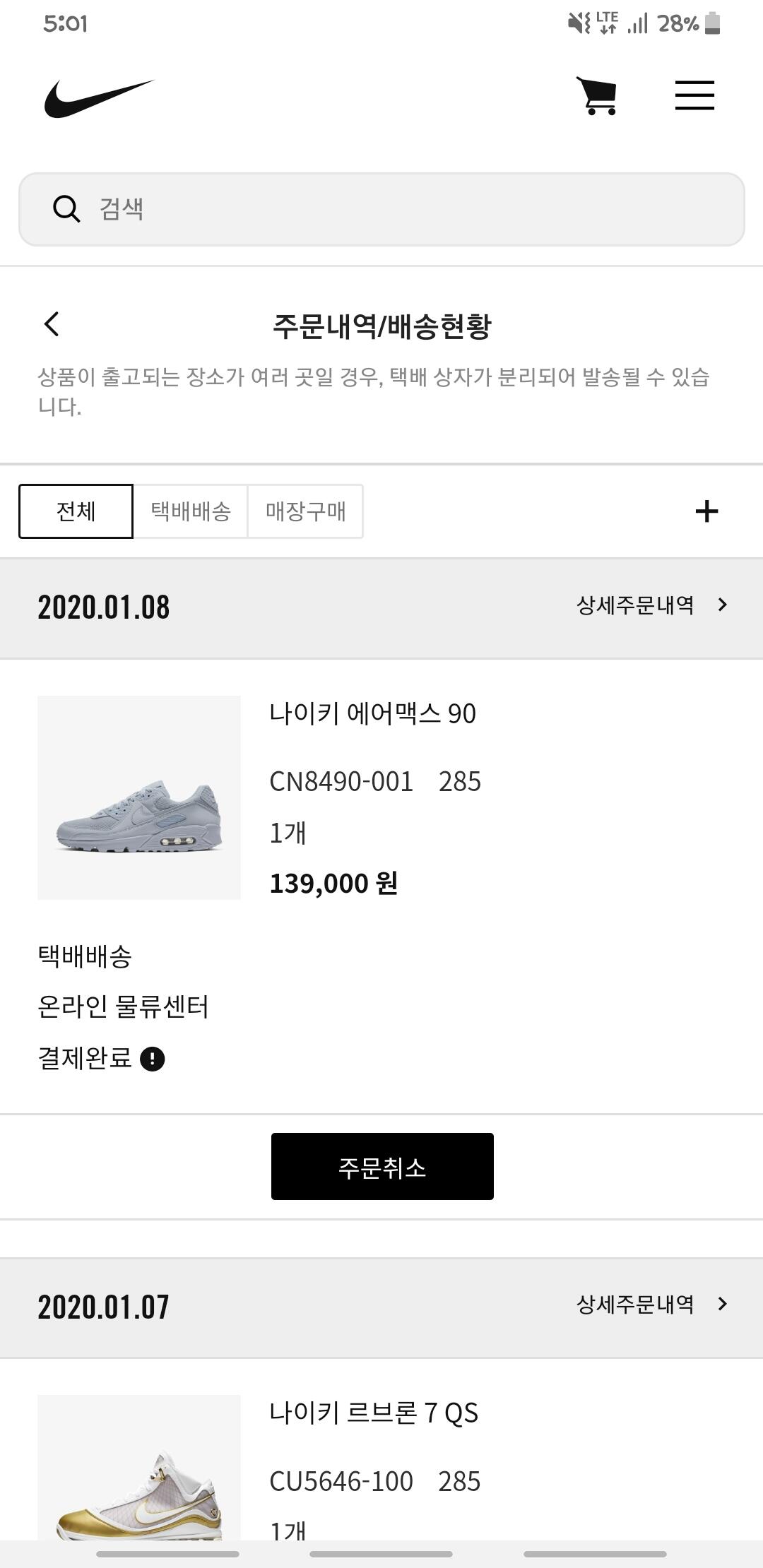Focus the 검색 search field
The height and width of the screenshot is (1568, 763).
410,209
